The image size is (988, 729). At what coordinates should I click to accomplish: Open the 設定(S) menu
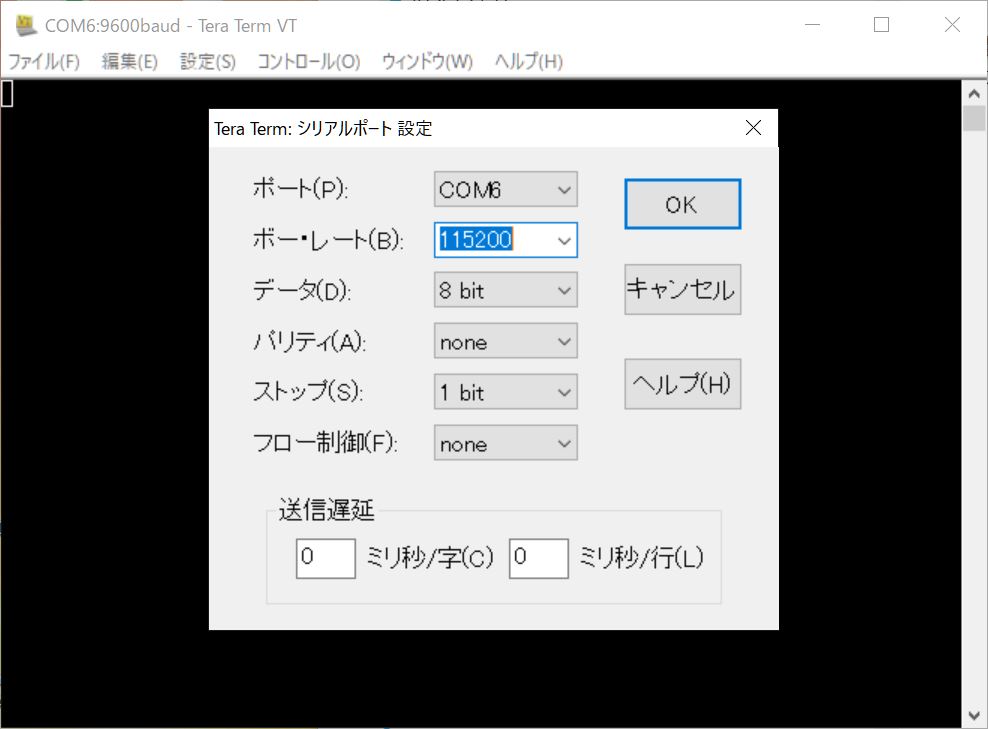(x=207, y=61)
